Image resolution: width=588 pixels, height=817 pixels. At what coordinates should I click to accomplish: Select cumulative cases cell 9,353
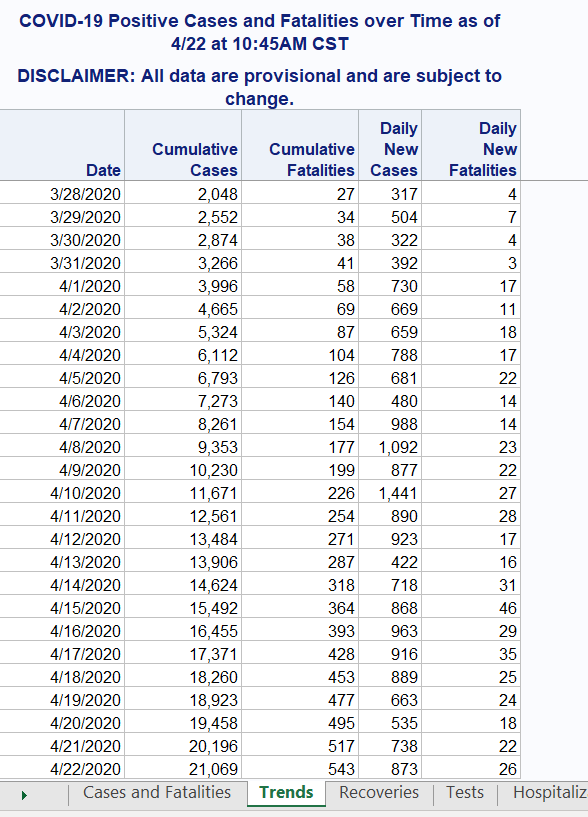(x=183, y=447)
